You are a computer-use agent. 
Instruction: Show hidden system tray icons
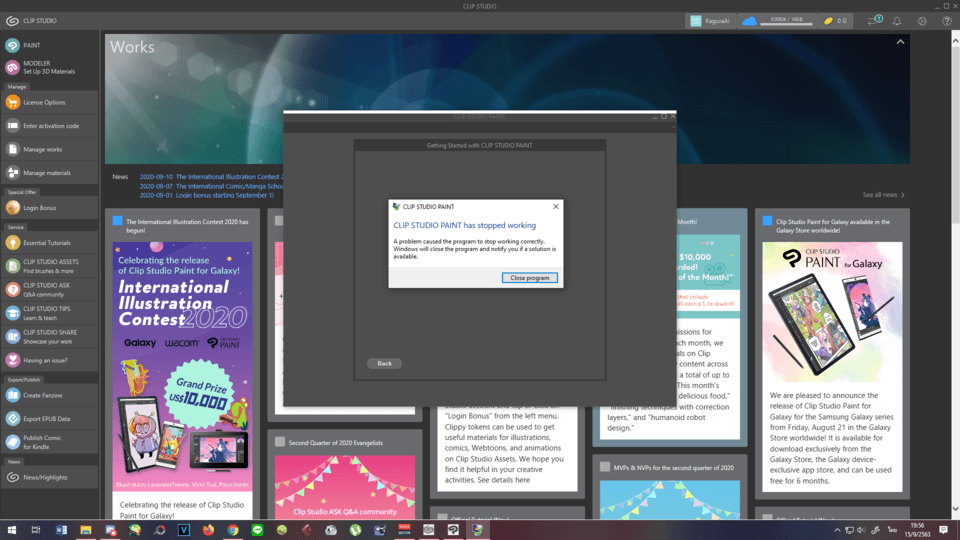837,530
